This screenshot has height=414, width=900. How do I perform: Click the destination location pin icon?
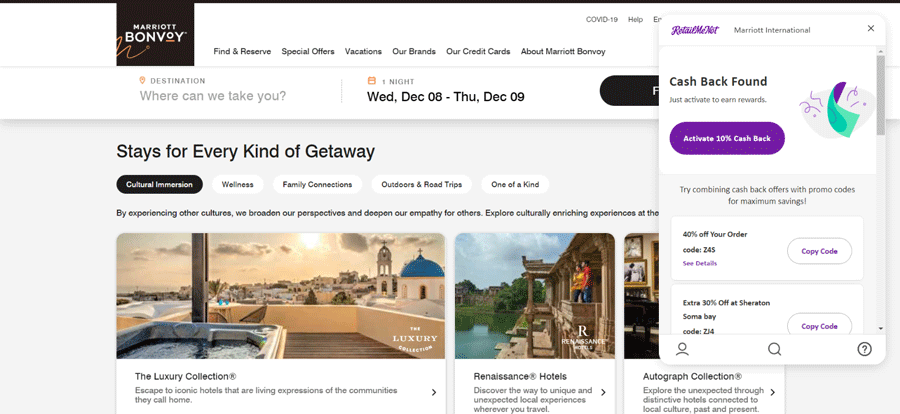click(142, 80)
